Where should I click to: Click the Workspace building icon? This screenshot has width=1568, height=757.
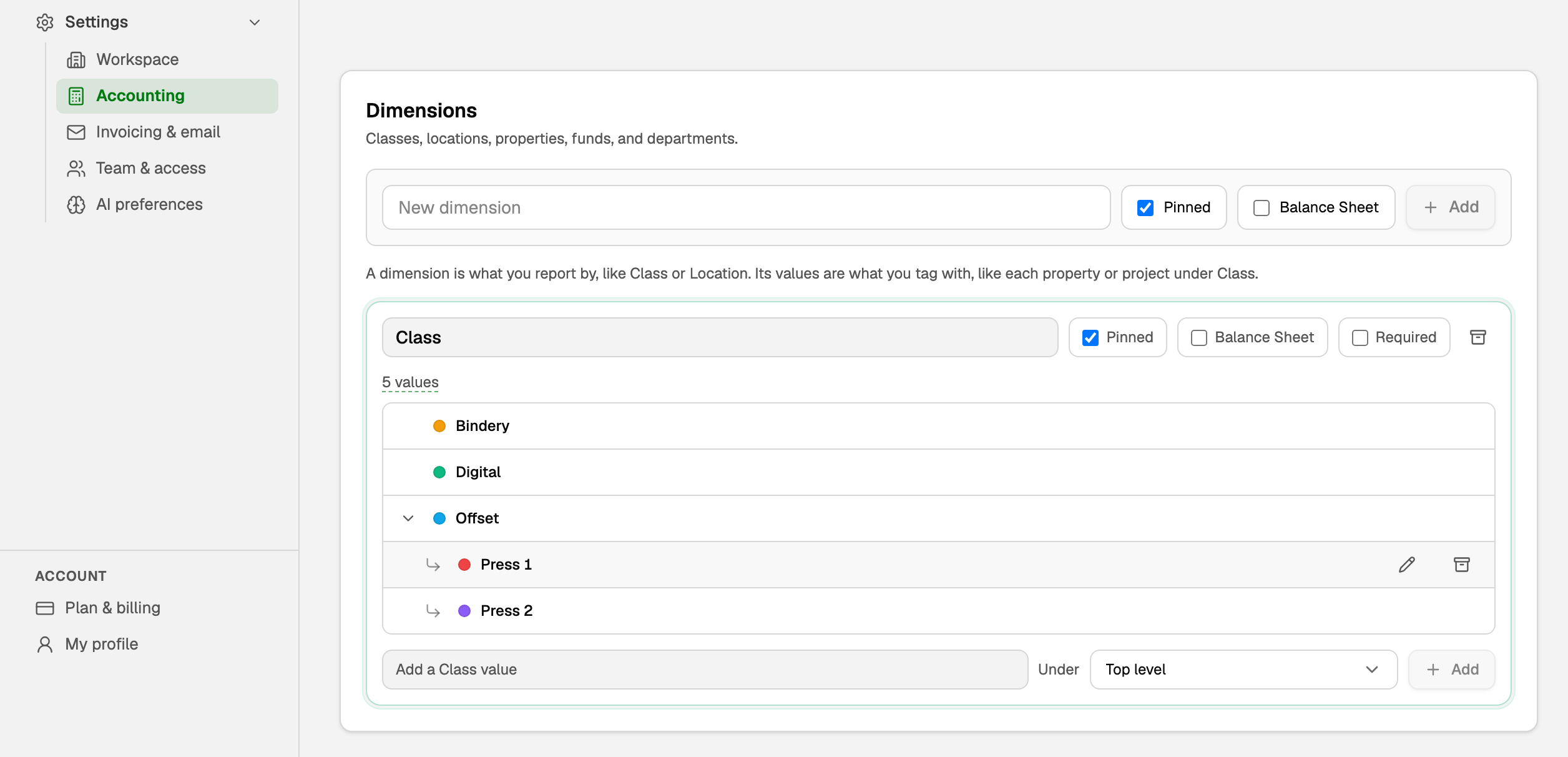pos(76,60)
